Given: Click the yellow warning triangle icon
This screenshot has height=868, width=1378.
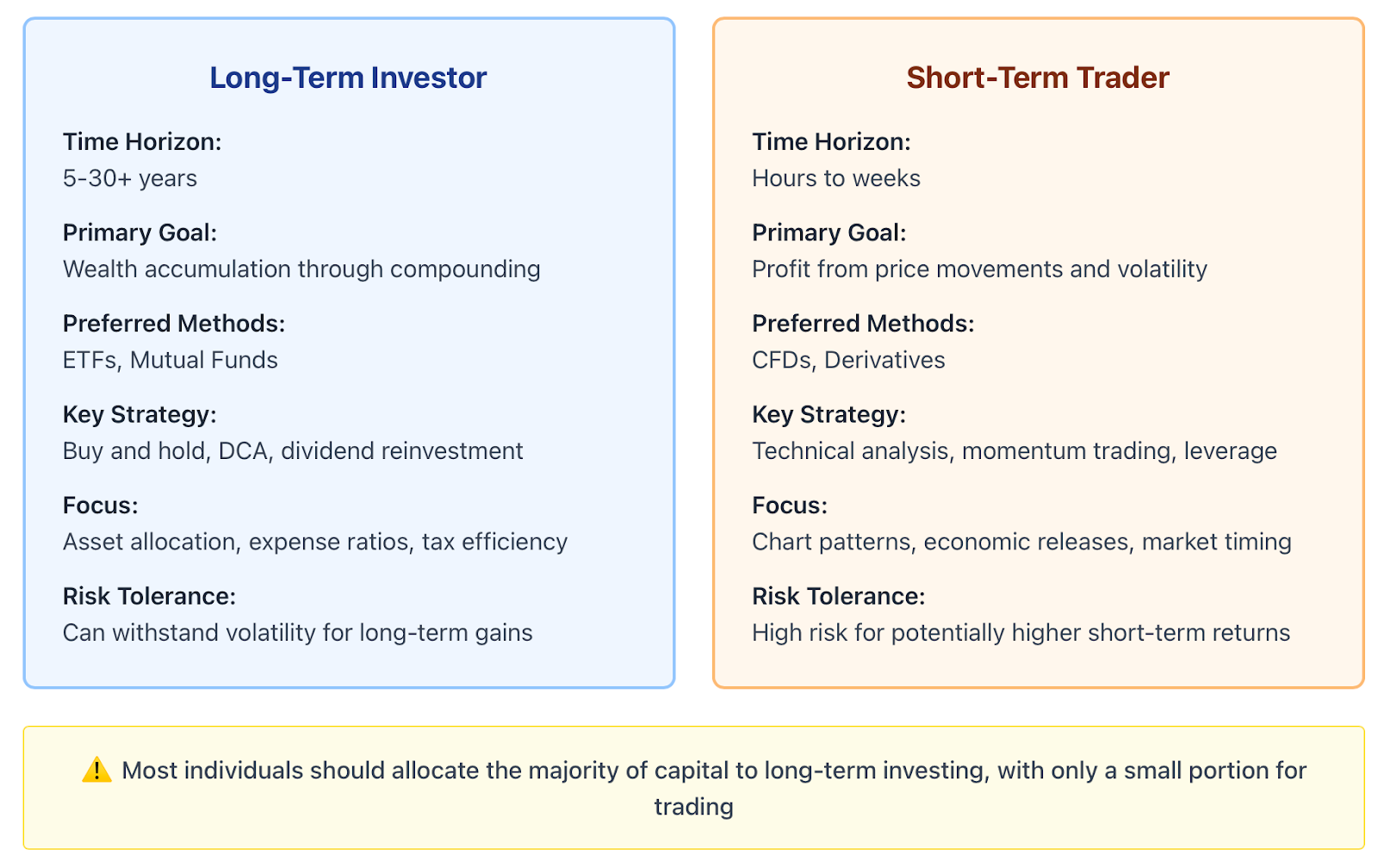Looking at the screenshot, I should (x=96, y=770).
